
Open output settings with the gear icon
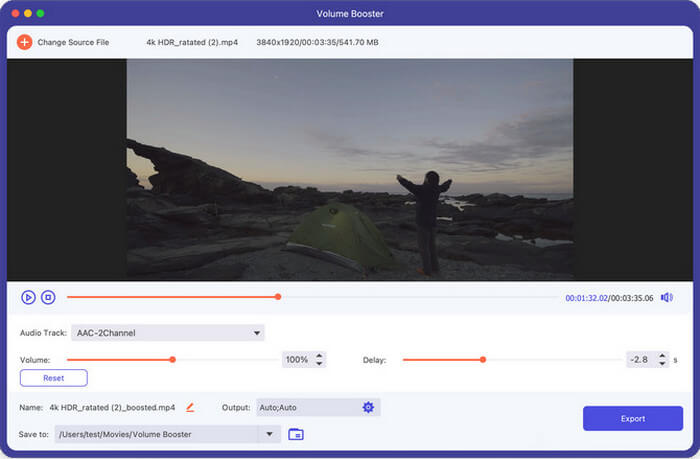pos(368,407)
